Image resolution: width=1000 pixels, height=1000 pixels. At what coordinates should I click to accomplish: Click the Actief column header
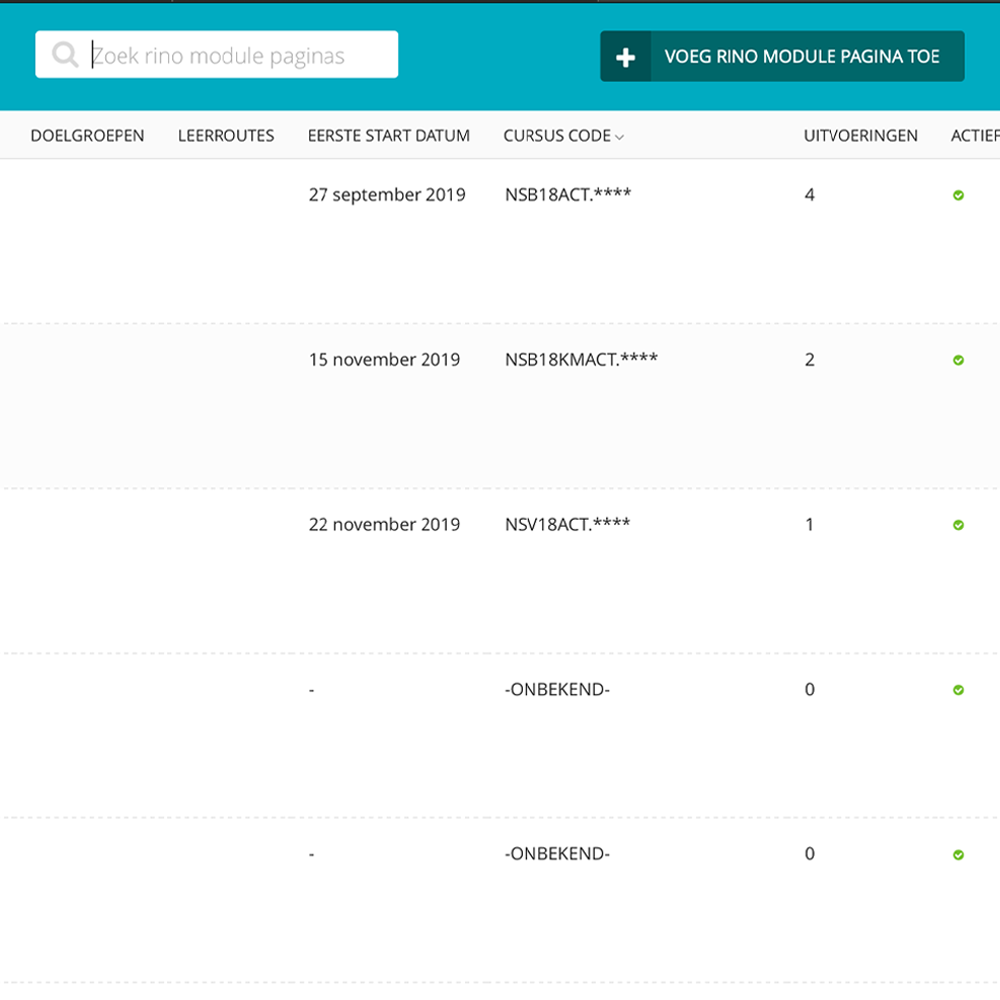[x=974, y=136]
